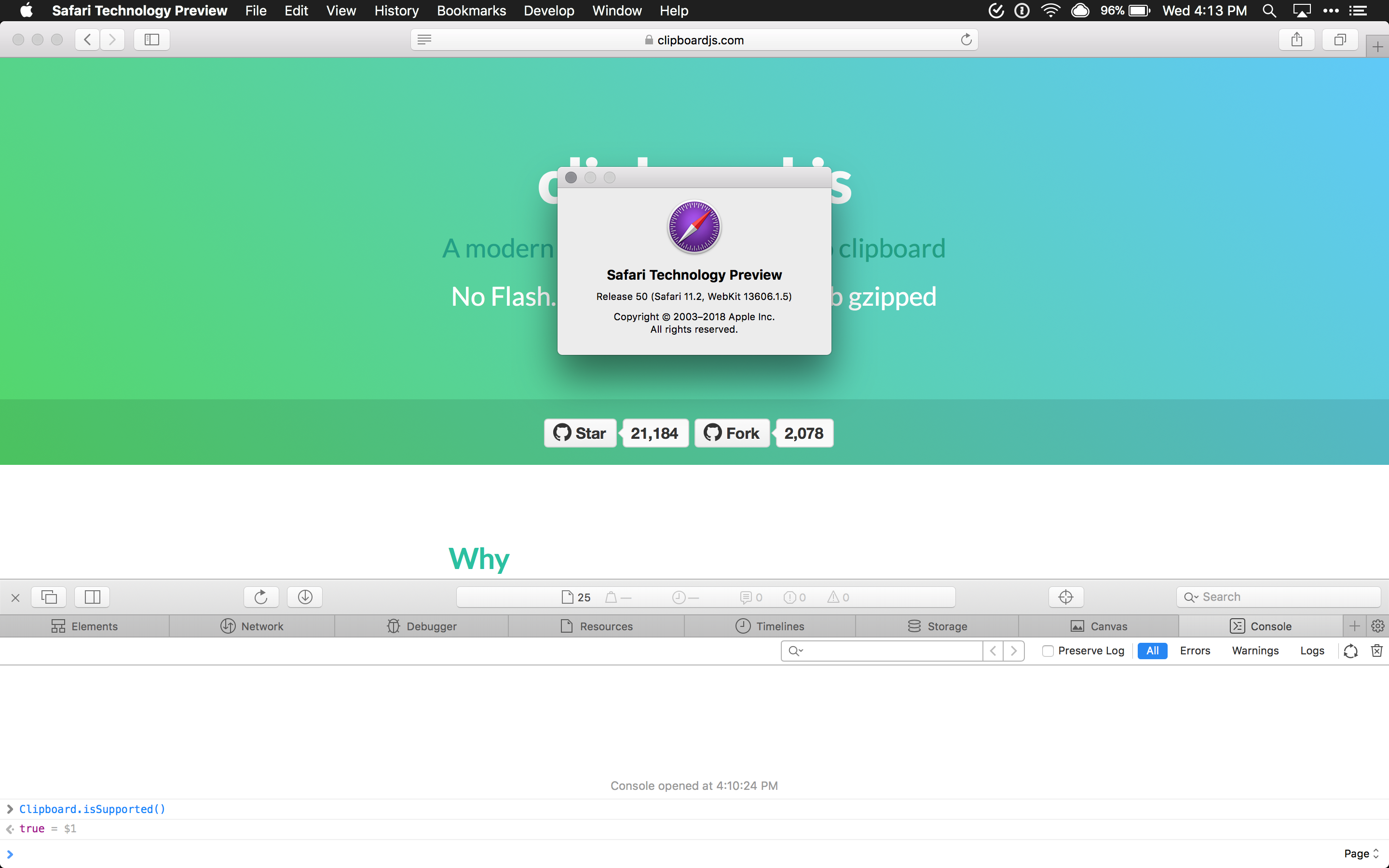Image resolution: width=1389 pixels, height=868 pixels.
Task: Open the Develop menu
Action: coord(548,10)
